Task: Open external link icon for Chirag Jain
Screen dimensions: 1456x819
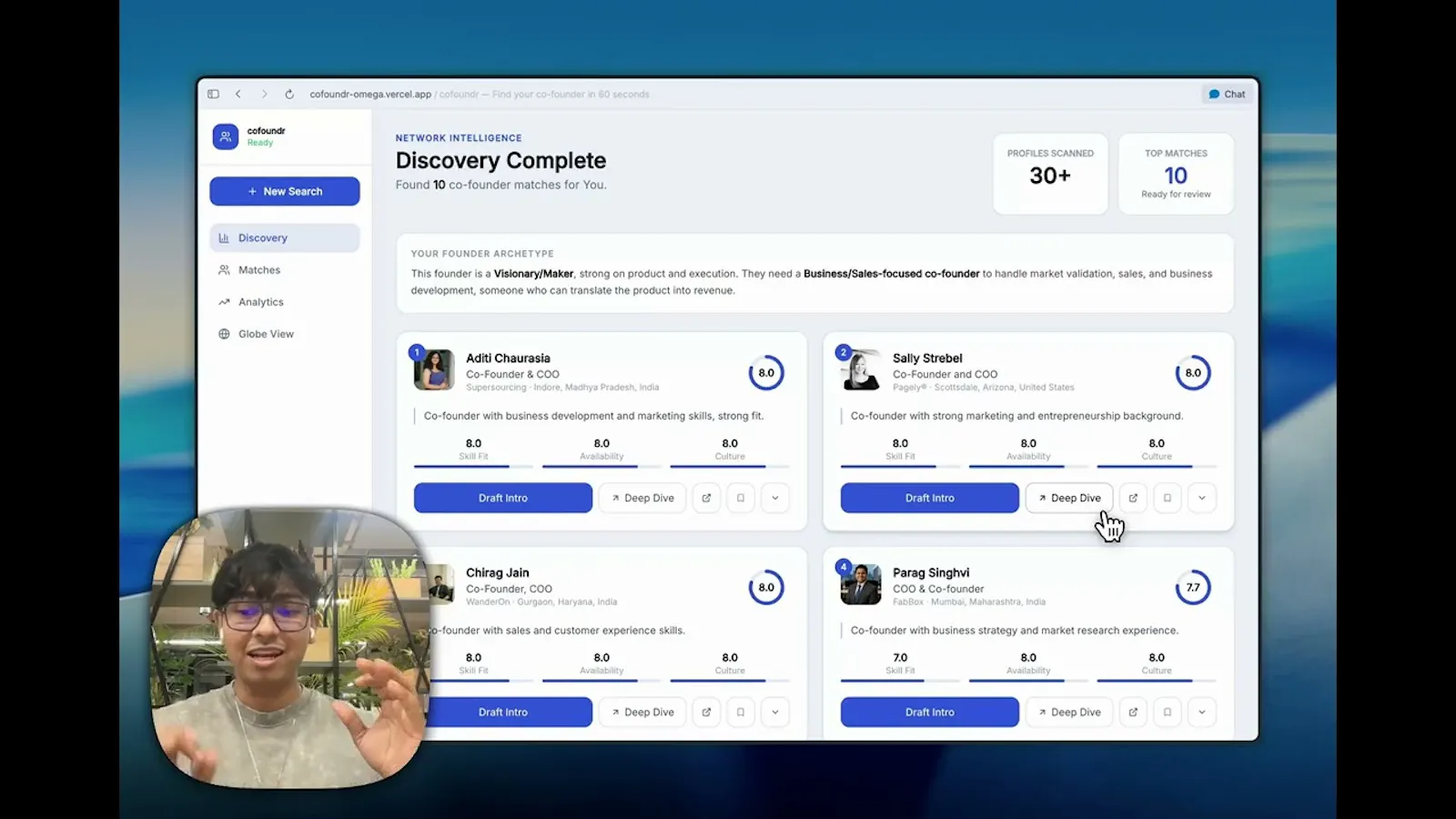Action: click(x=706, y=712)
